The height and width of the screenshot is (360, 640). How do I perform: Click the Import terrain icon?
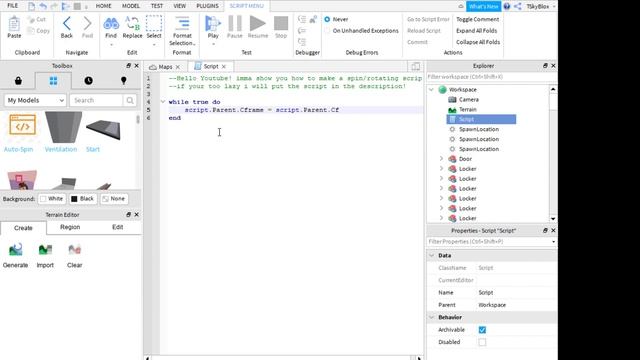click(x=45, y=249)
